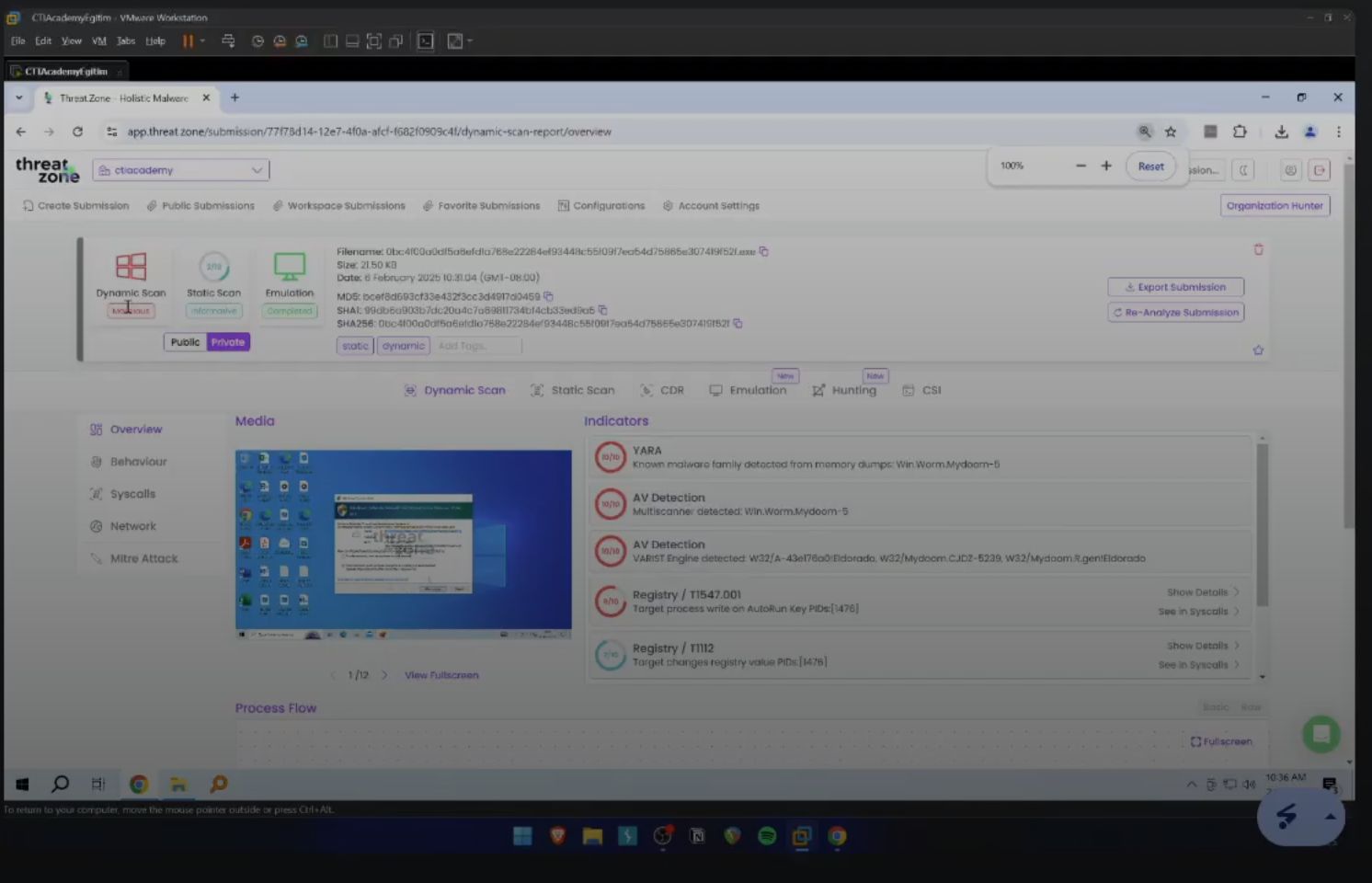Bookmark this page with the star
The image size is (1372, 883).
click(x=1171, y=132)
